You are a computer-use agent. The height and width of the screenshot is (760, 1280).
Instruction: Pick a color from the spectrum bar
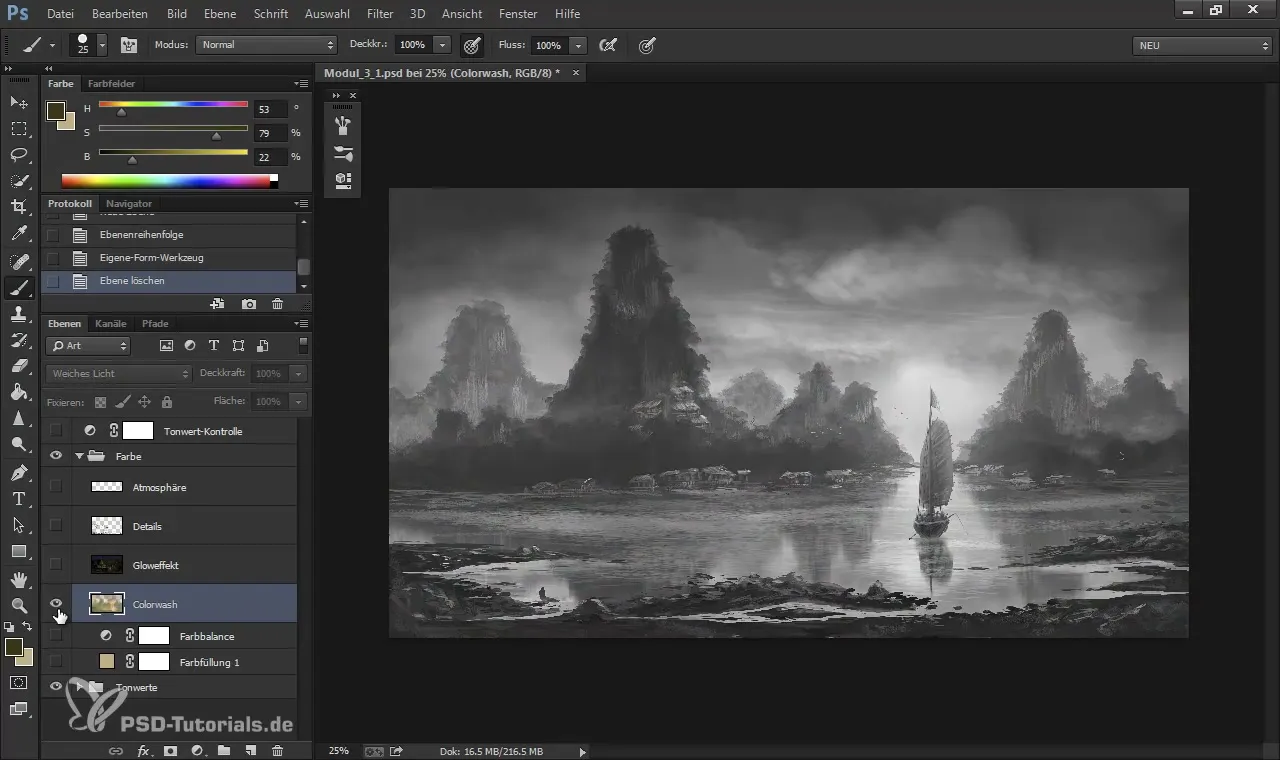tap(166, 181)
